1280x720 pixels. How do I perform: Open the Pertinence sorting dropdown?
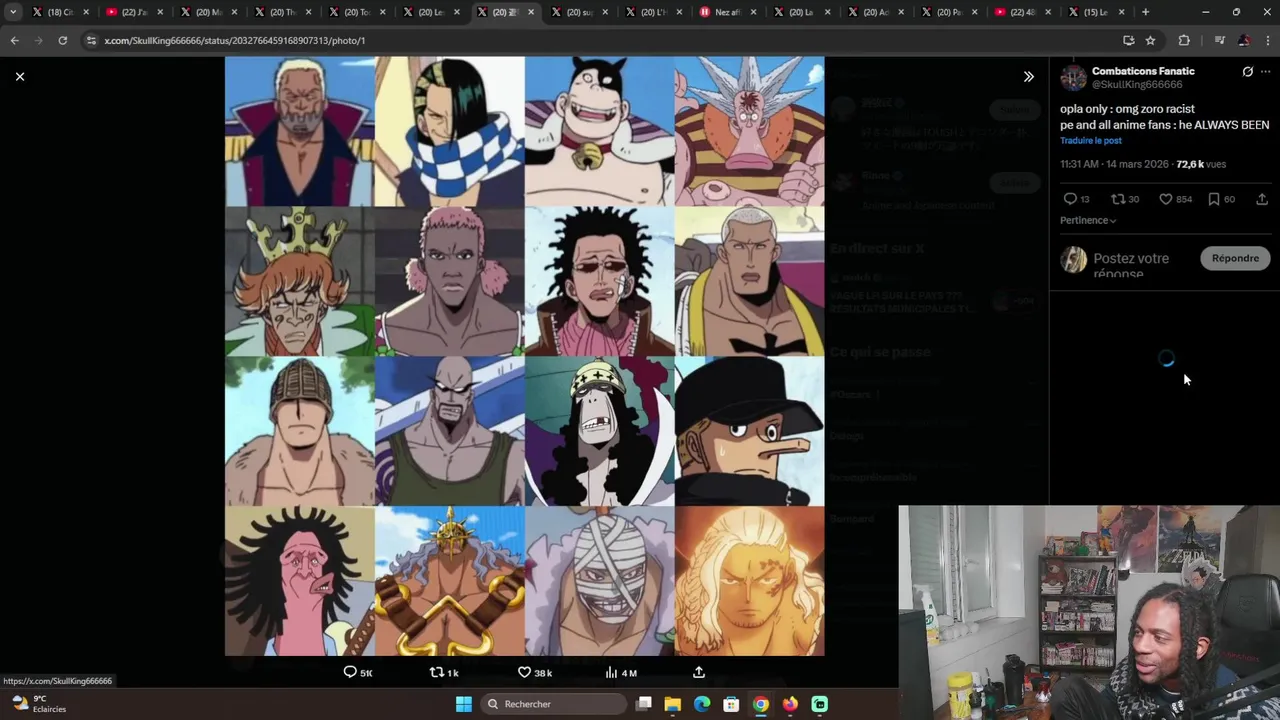coord(1088,220)
